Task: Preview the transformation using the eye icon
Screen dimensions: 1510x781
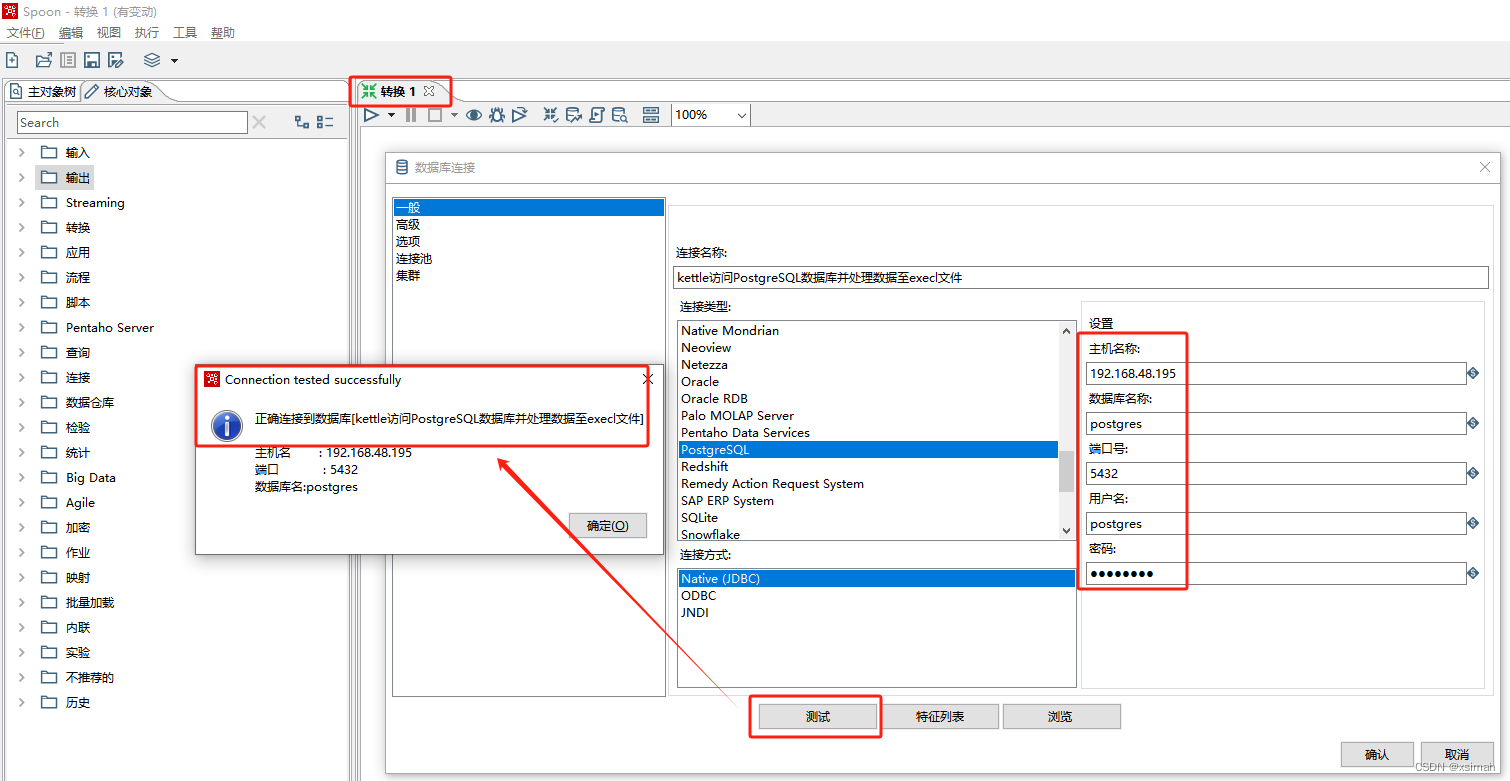Action: pyautogui.click(x=473, y=114)
